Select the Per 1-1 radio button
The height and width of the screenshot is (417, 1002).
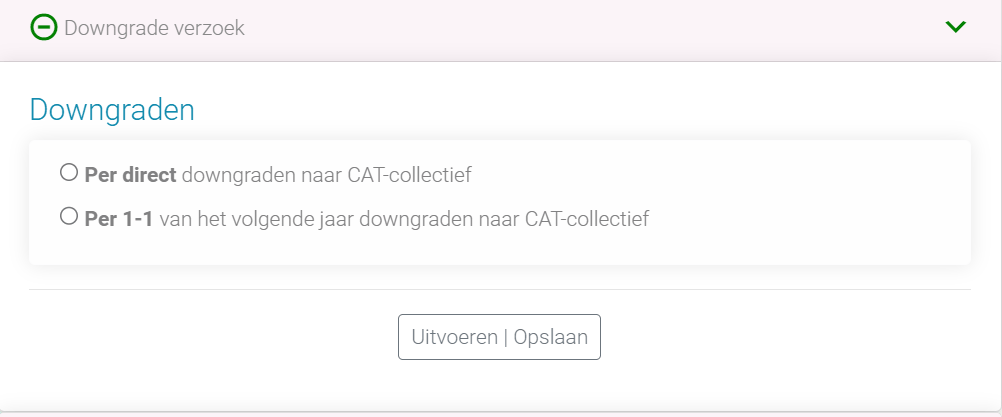point(69,215)
